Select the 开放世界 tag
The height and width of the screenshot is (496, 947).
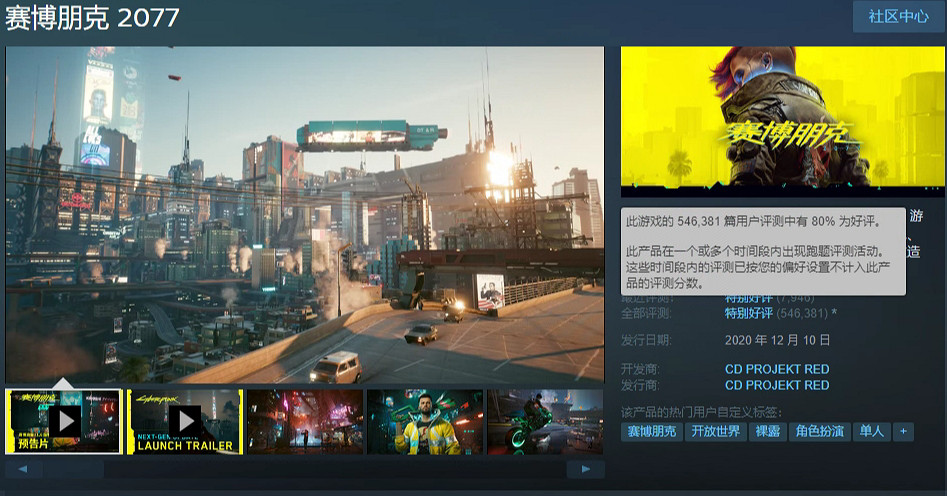716,431
